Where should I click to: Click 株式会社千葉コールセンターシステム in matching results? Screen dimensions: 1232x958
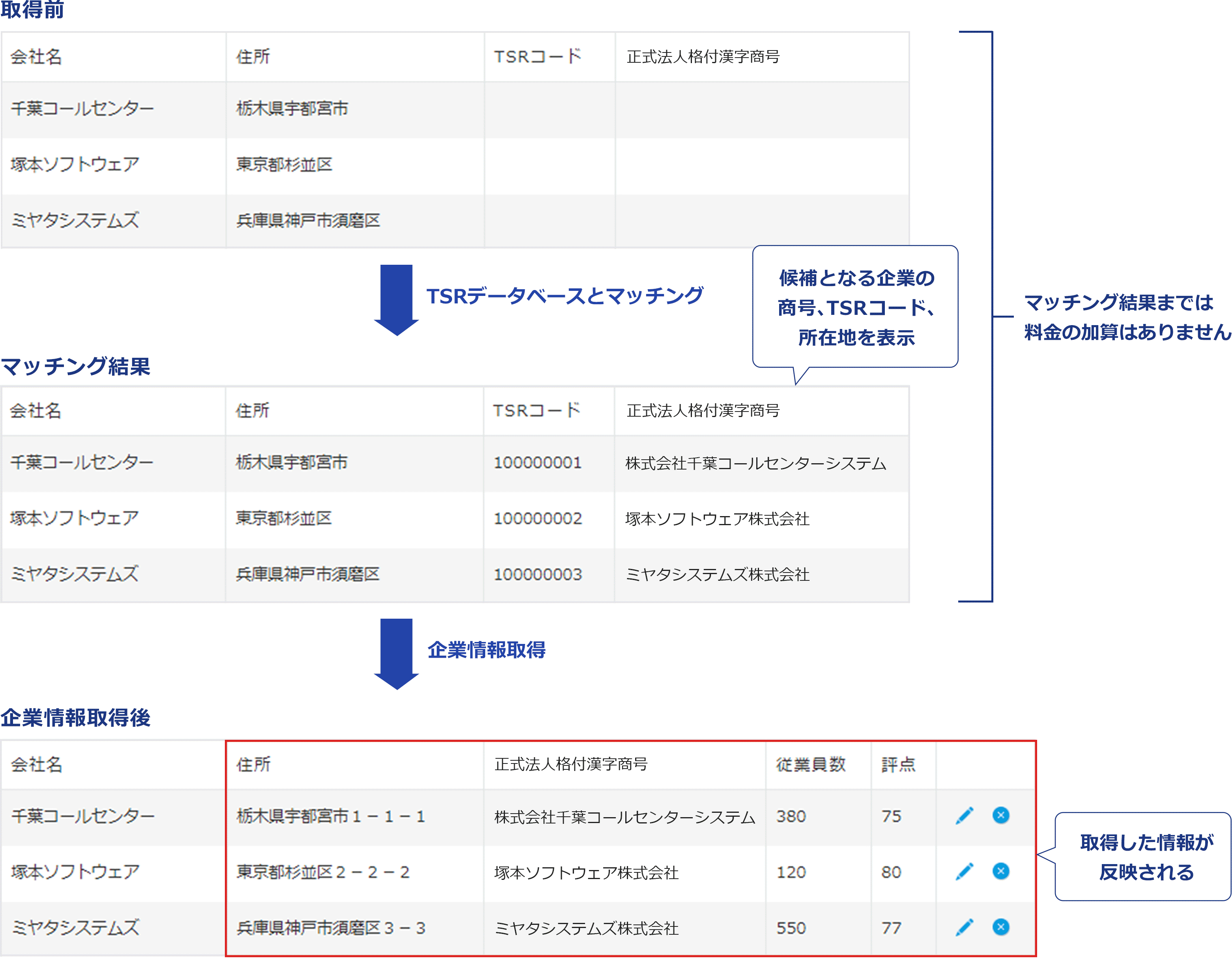[x=755, y=463]
